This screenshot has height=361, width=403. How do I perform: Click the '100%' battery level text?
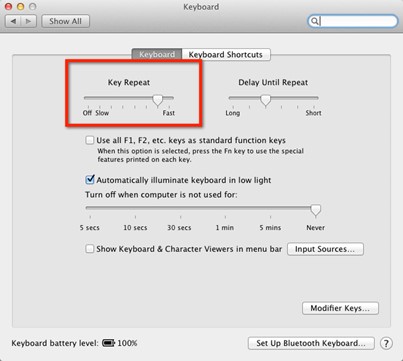[127, 343]
